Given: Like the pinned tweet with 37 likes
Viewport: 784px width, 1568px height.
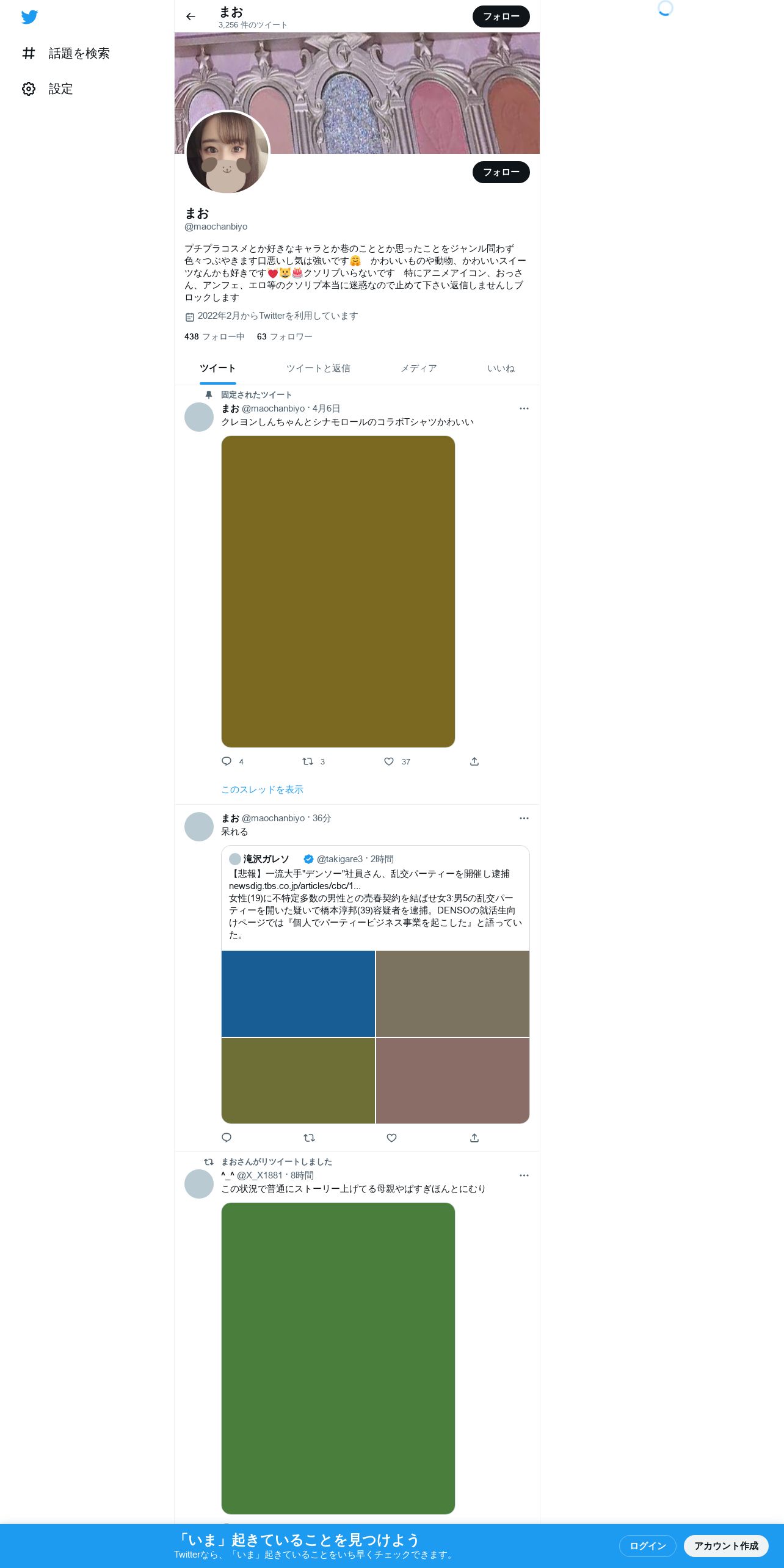Looking at the screenshot, I should [x=389, y=761].
